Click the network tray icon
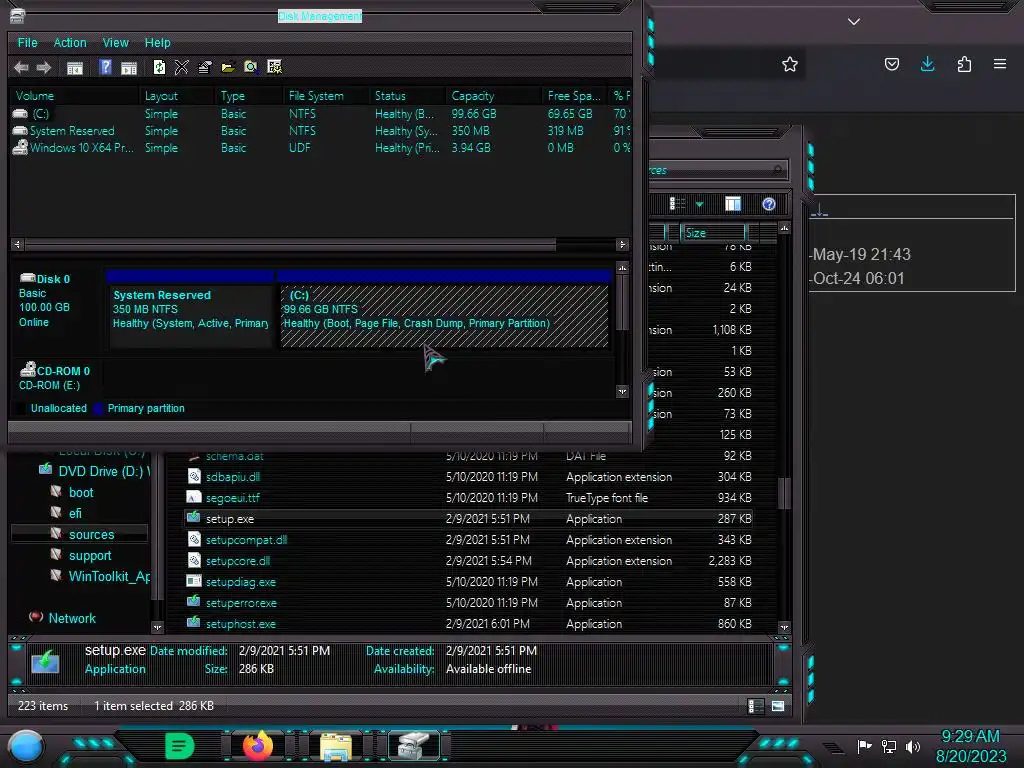Image resolution: width=1024 pixels, height=768 pixels. (889, 746)
